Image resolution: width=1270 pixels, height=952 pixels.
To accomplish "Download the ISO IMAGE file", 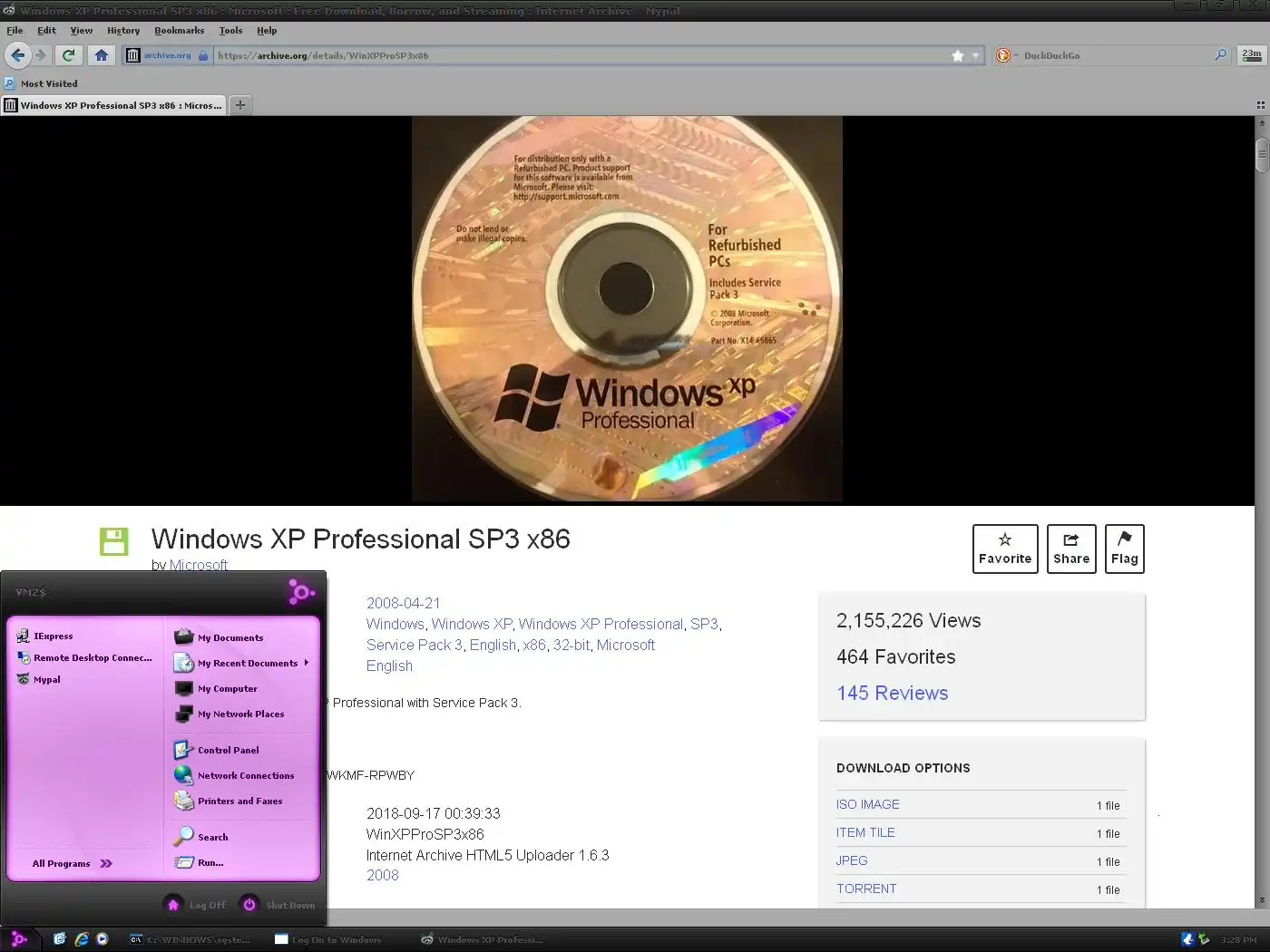I will pos(868,804).
